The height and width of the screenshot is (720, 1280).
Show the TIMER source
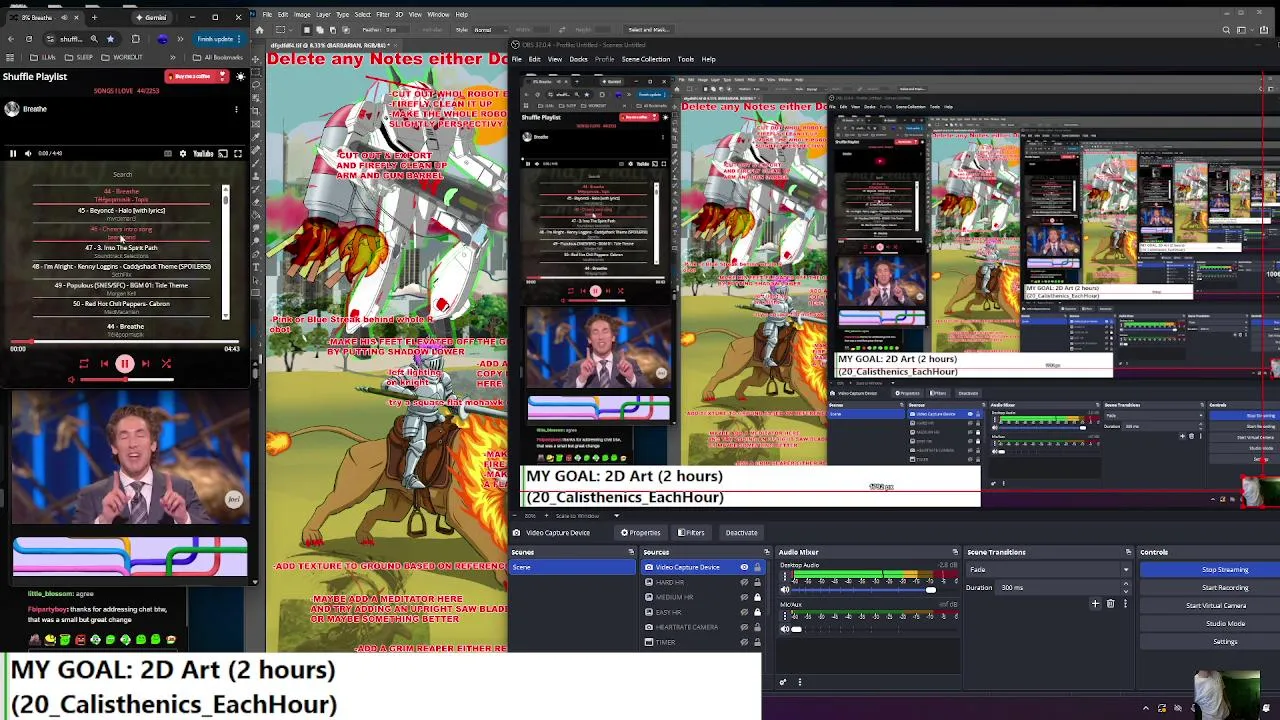[x=744, y=642]
